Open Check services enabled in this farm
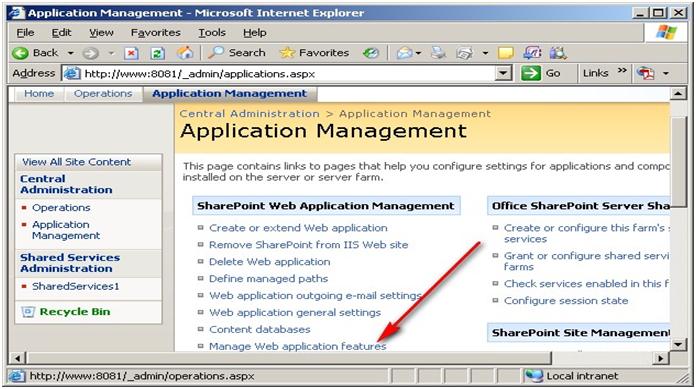696x389 pixels. tap(586, 284)
